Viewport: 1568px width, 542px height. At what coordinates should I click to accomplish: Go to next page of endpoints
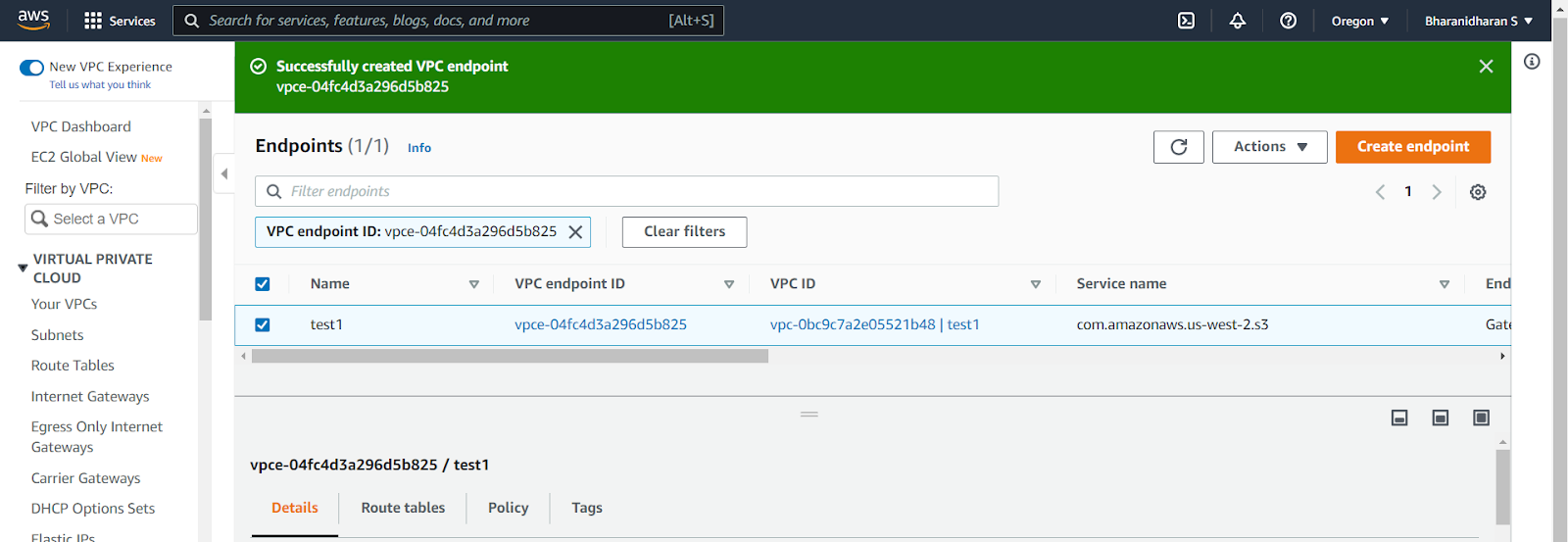1437,192
